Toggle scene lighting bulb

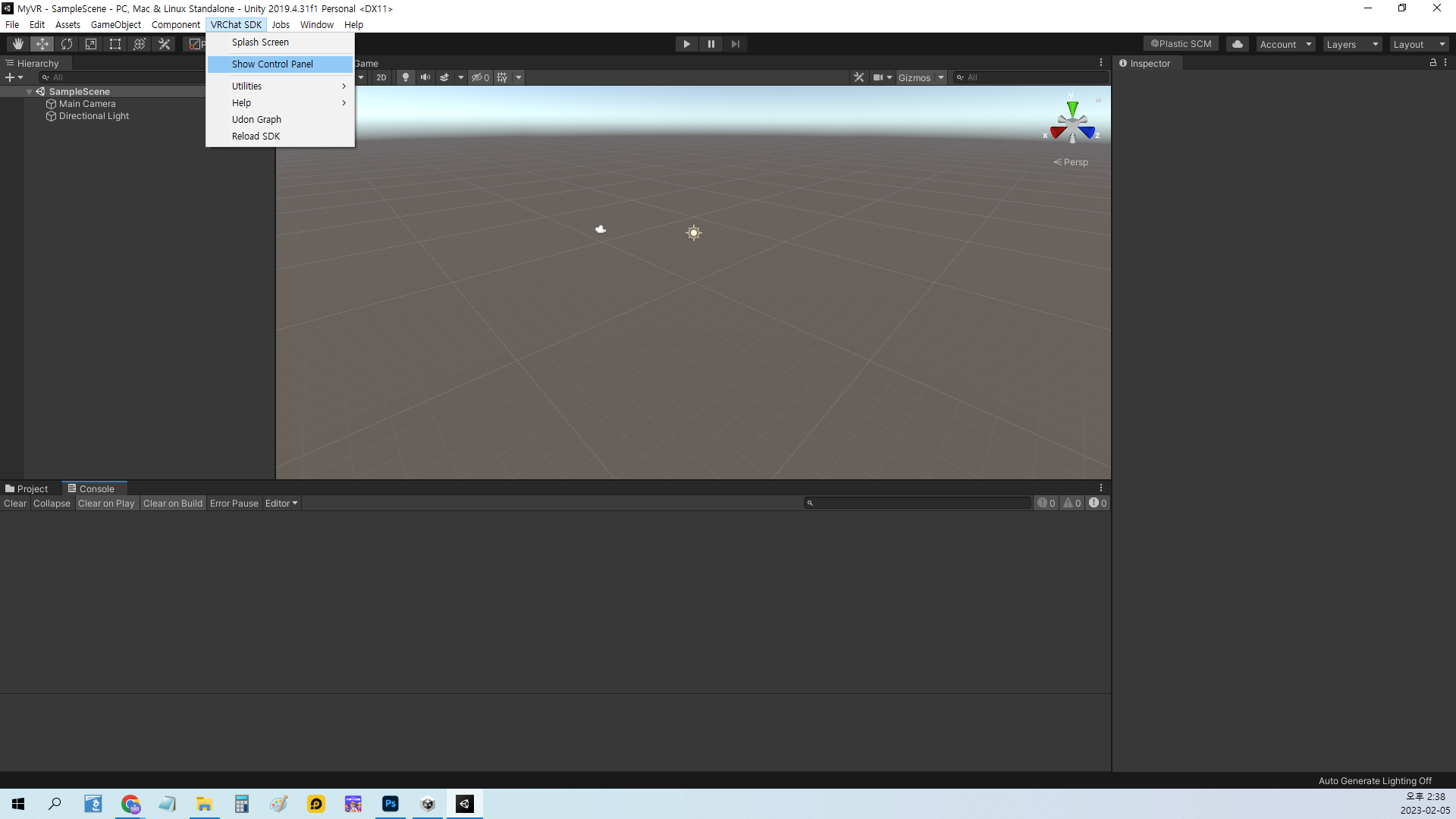coord(406,77)
